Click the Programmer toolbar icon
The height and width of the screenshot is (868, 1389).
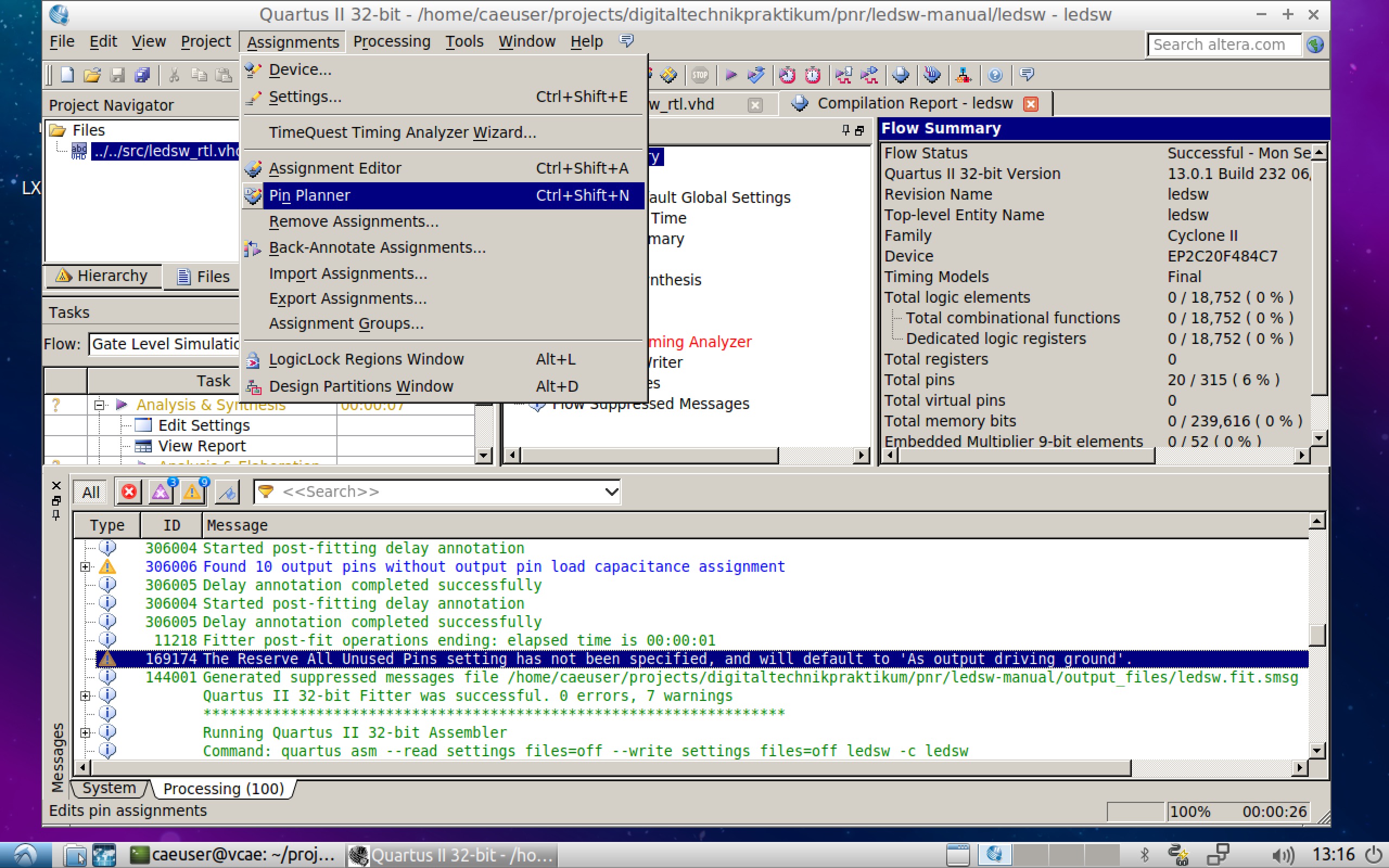932,75
